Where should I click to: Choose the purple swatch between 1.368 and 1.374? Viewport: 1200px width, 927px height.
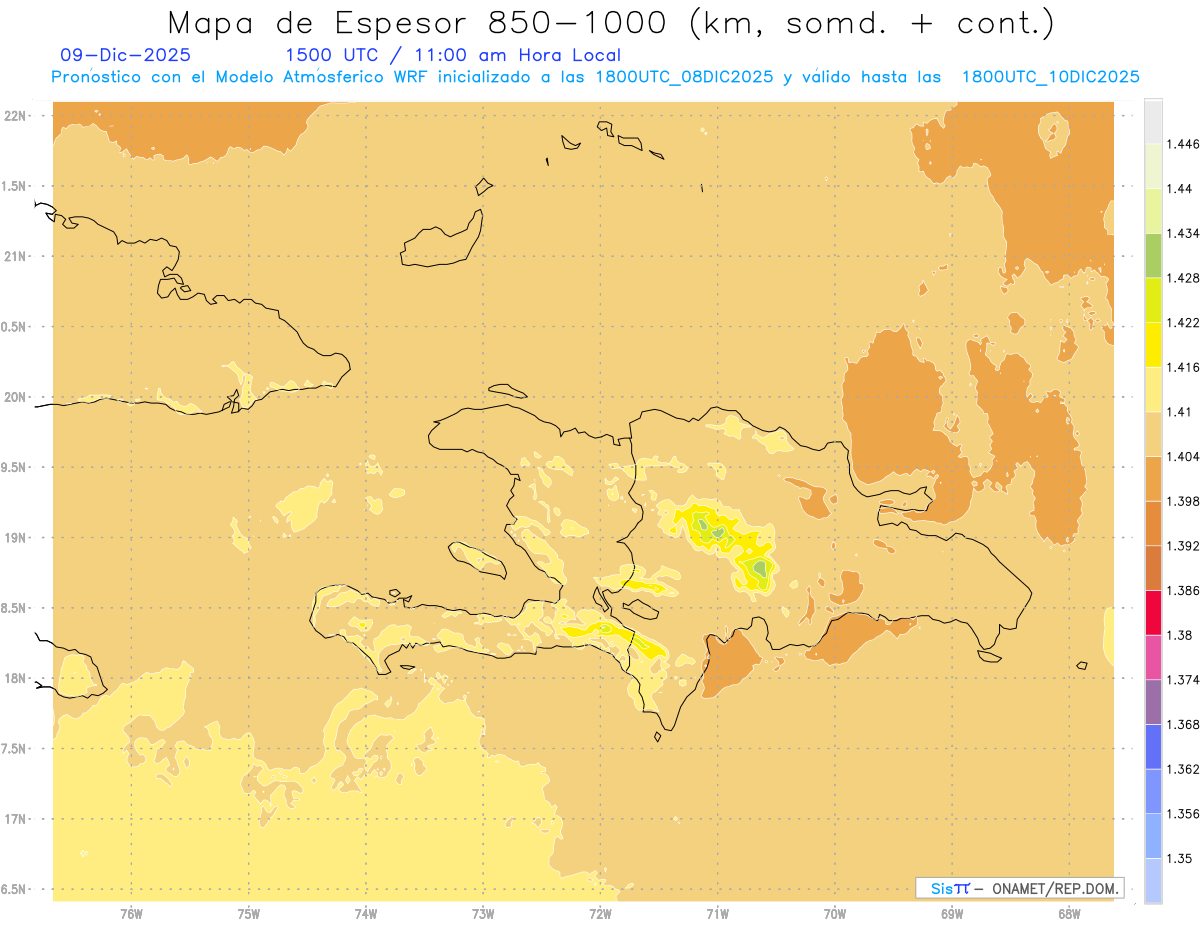pos(1153,702)
